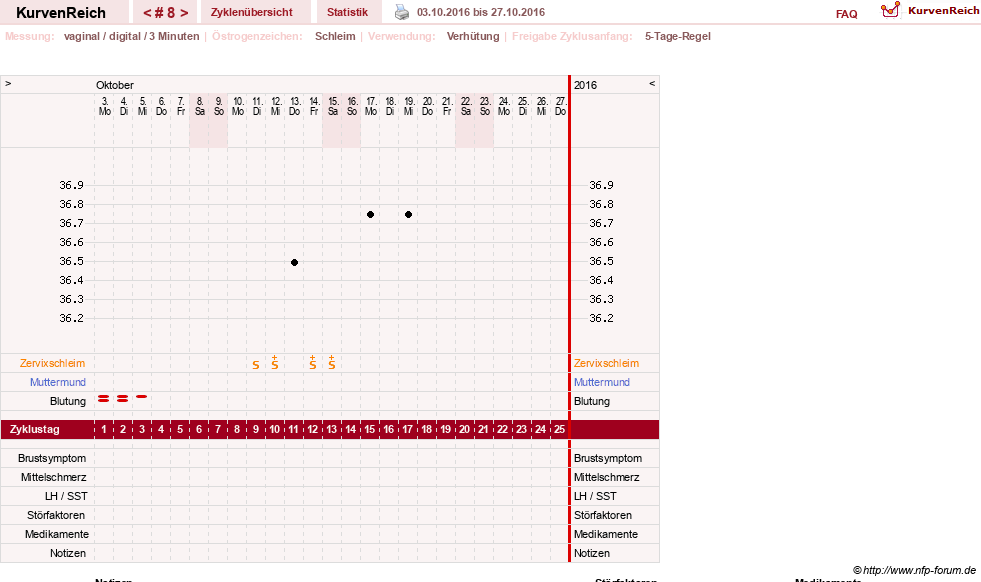Open the nfp-forum.de link
The width and height of the screenshot is (981, 582).
pos(914,570)
